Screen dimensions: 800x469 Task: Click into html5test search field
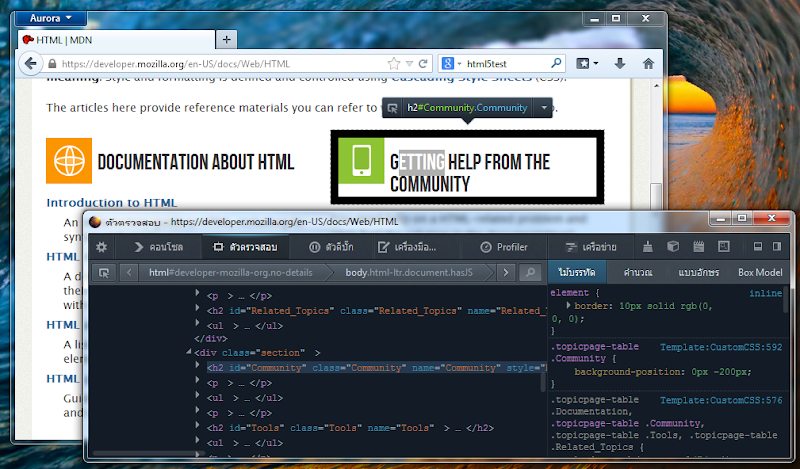tap(507, 64)
